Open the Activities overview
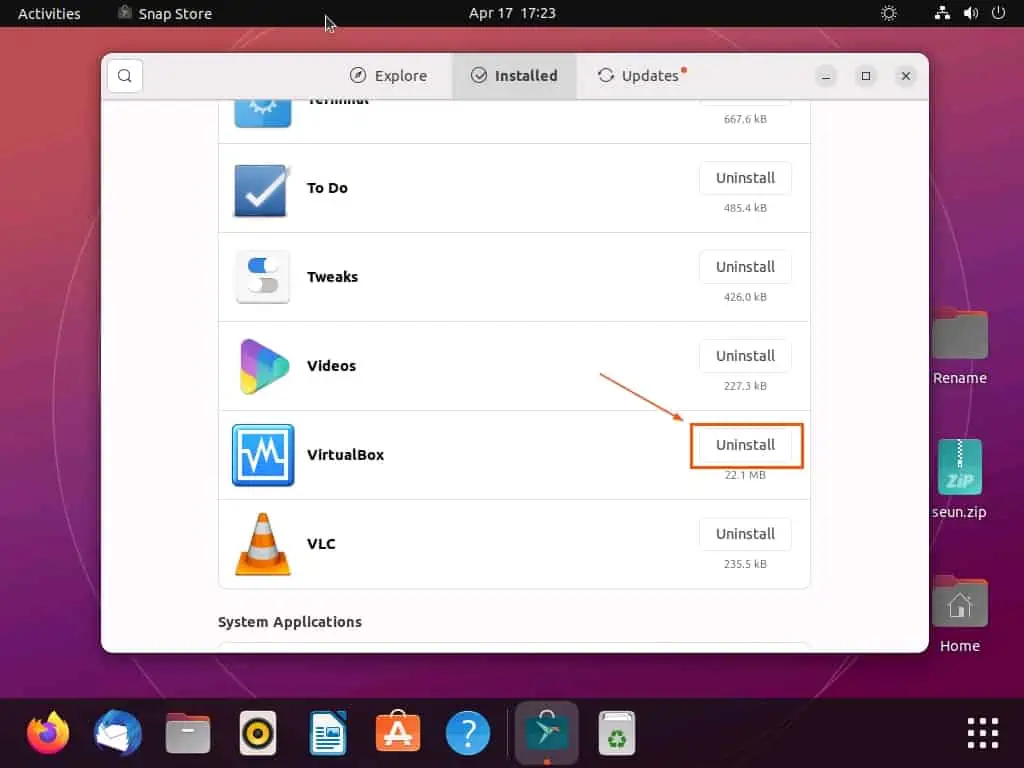The height and width of the screenshot is (768, 1024). click(x=49, y=13)
